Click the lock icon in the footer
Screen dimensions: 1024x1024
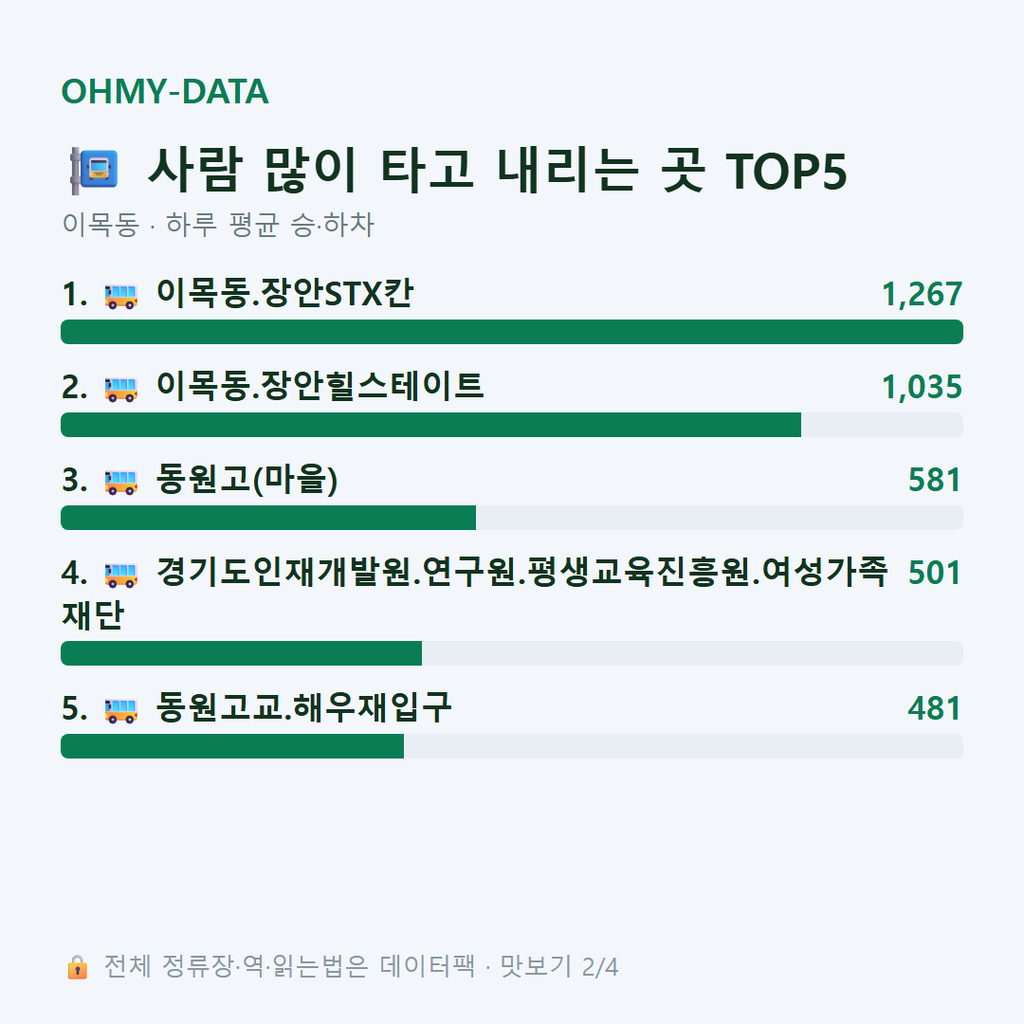pos(77,967)
